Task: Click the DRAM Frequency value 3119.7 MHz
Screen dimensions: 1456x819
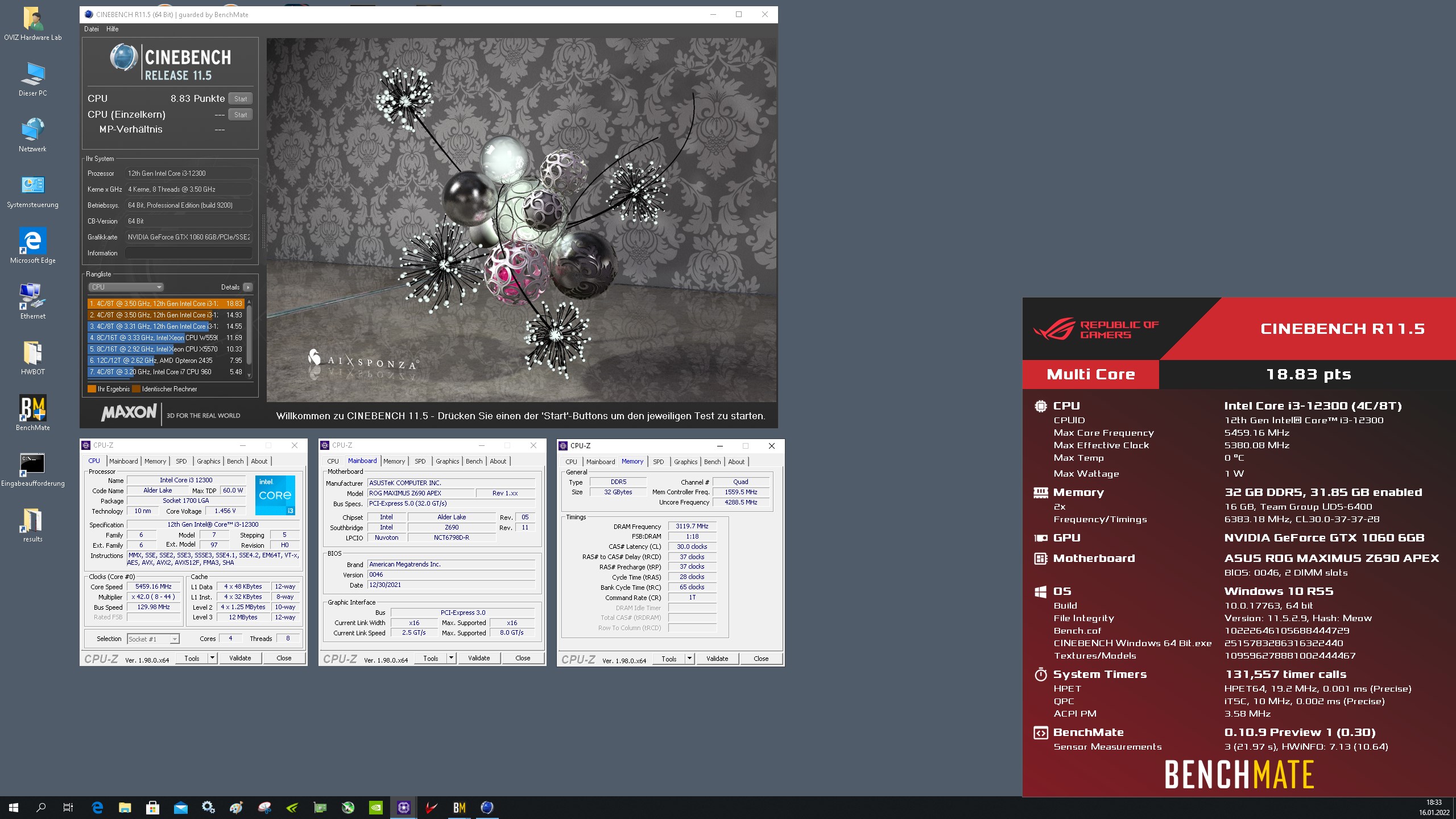Action: (x=692, y=527)
